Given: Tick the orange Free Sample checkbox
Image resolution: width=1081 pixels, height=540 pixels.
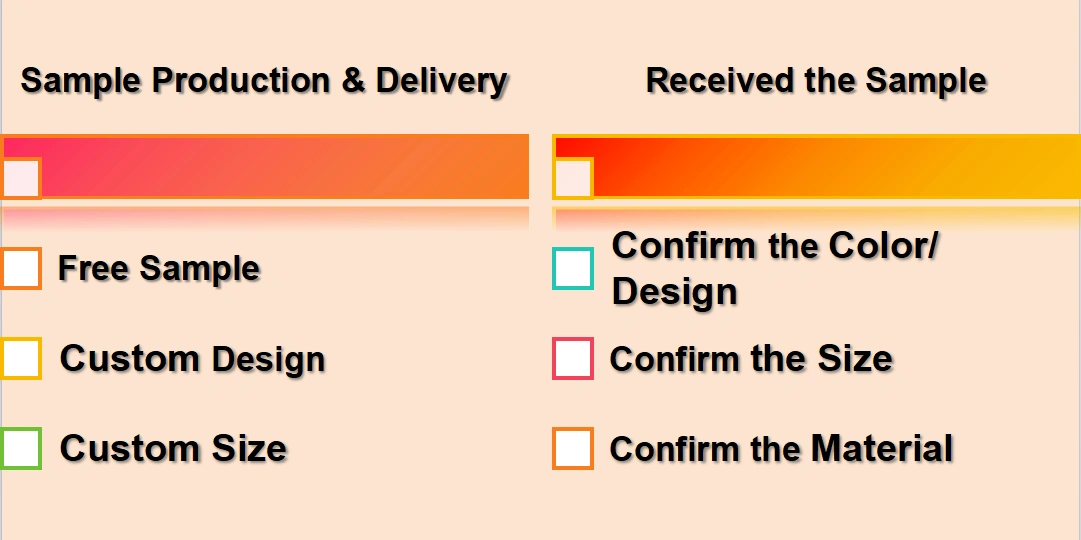Looking at the screenshot, I should pos(21,268).
